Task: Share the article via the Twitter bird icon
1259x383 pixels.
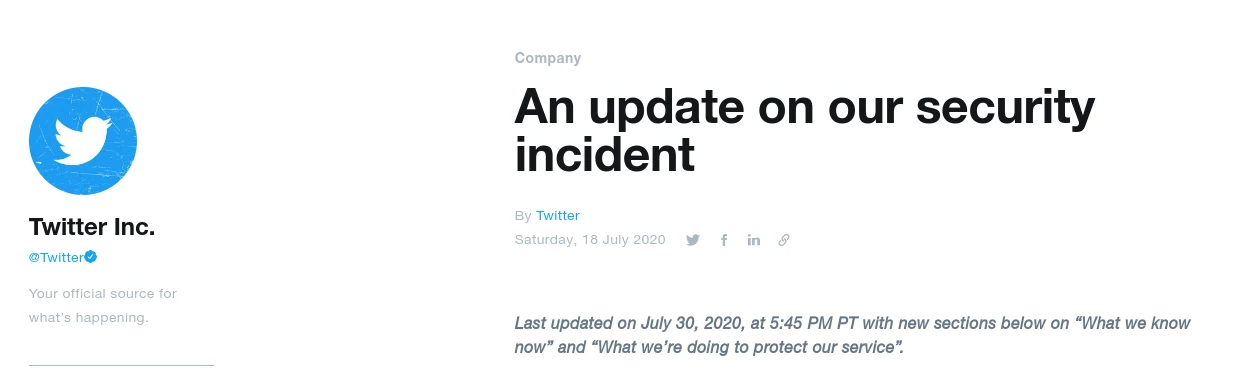Action: coord(693,240)
